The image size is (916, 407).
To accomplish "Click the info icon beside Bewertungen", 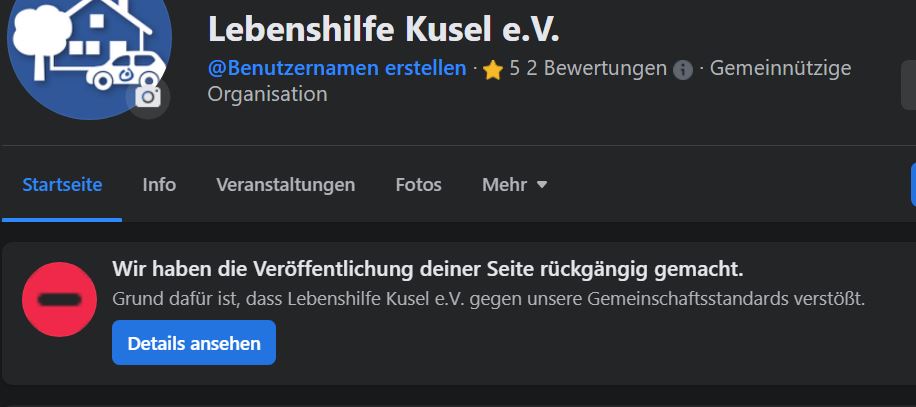I will 683,69.
